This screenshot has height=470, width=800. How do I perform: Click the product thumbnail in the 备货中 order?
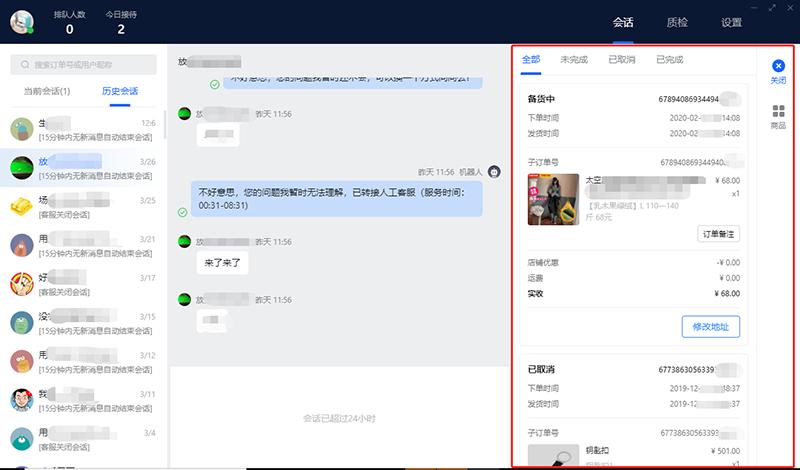(x=553, y=199)
